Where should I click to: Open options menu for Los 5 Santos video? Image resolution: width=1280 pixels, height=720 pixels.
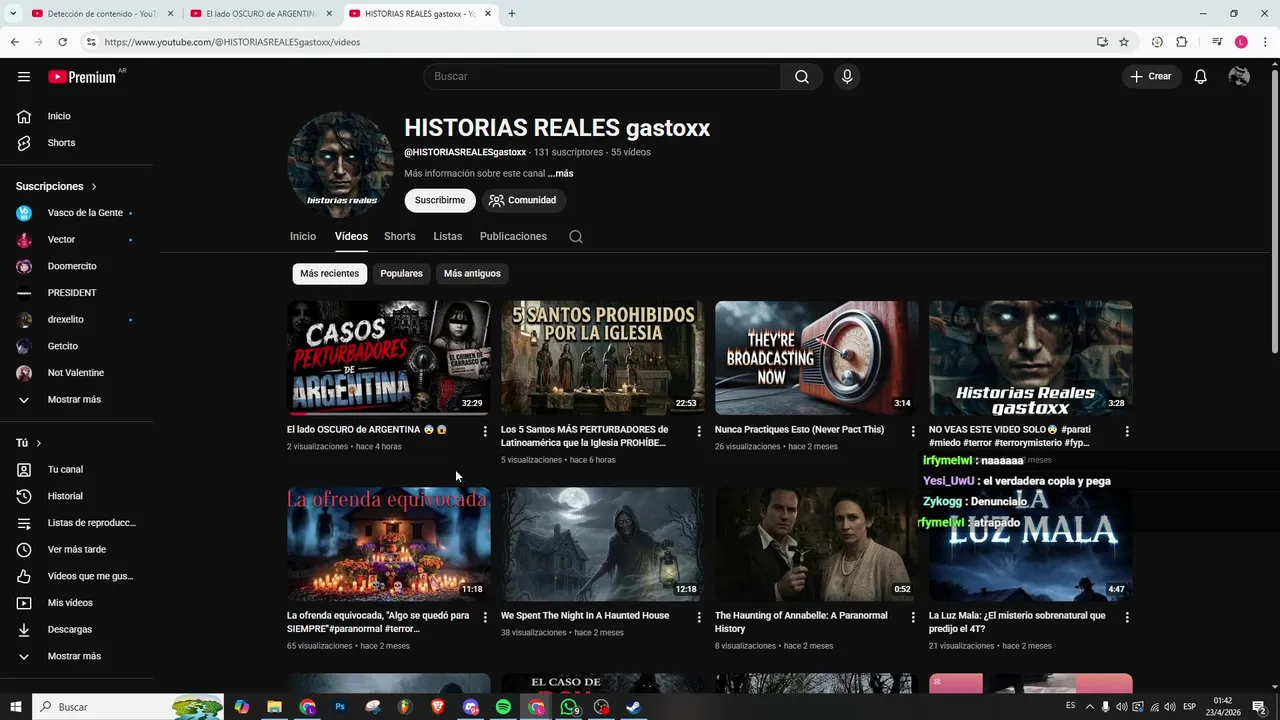click(699, 431)
